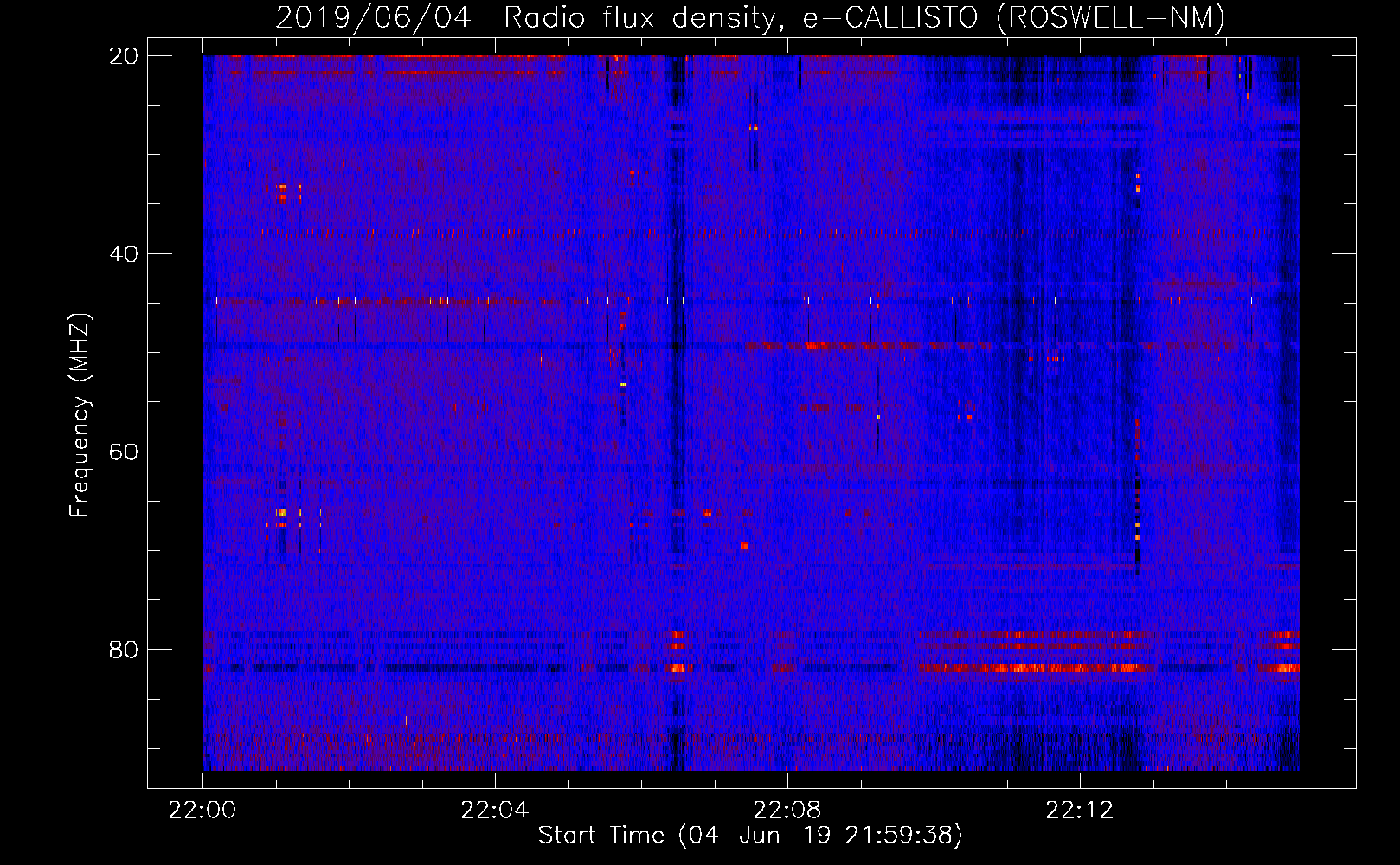Click the 80 frequency tick label
This screenshot has width=1400, height=865.
pos(124,650)
